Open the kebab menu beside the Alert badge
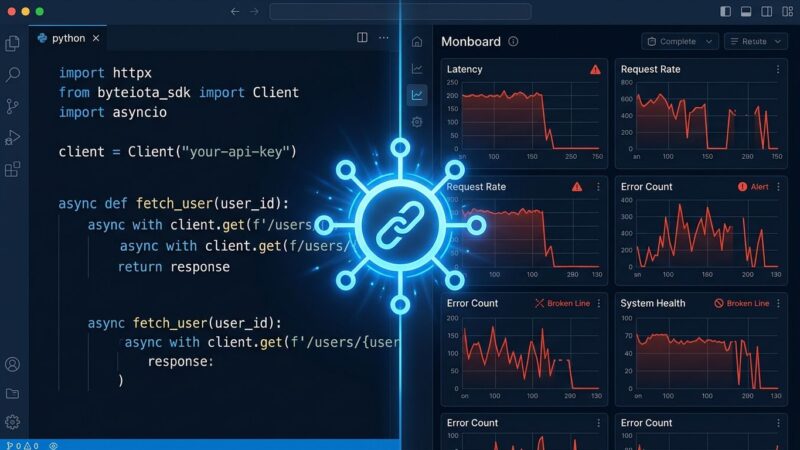Image resolution: width=800 pixels, height=450 pixels. 778,187
